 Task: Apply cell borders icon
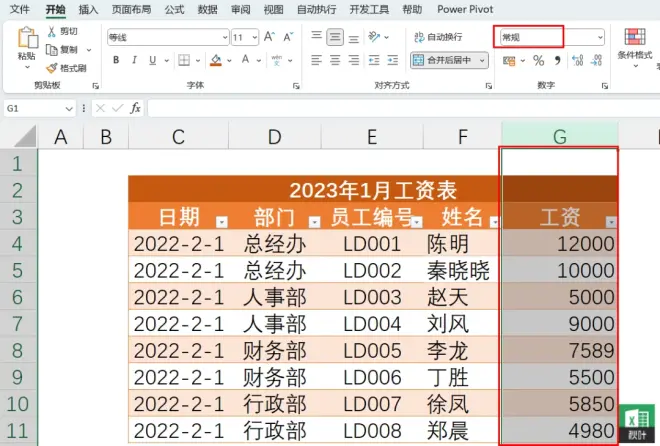pyautogui.click(x=184, y=60)
